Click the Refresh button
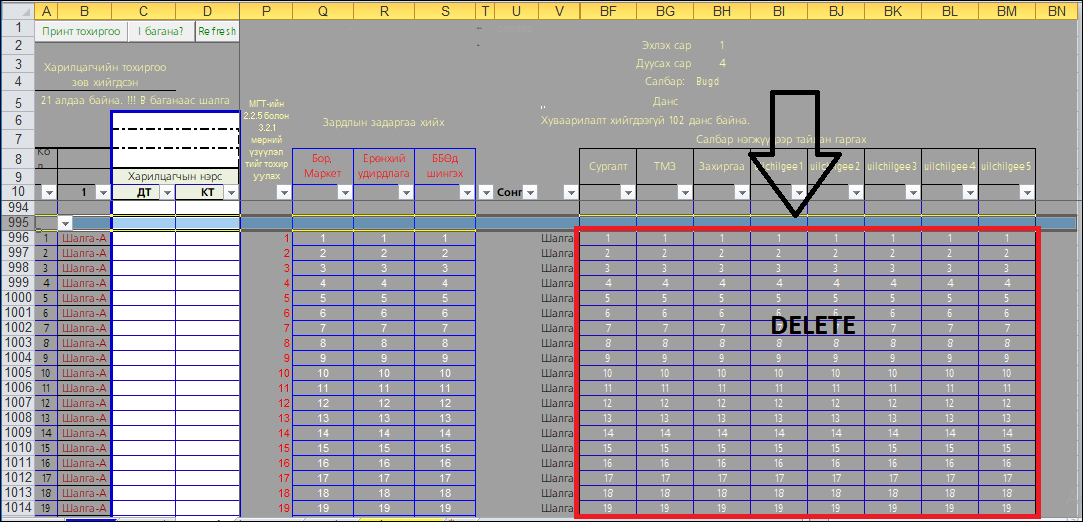1083x522 pixels. [x=217, y=31]
